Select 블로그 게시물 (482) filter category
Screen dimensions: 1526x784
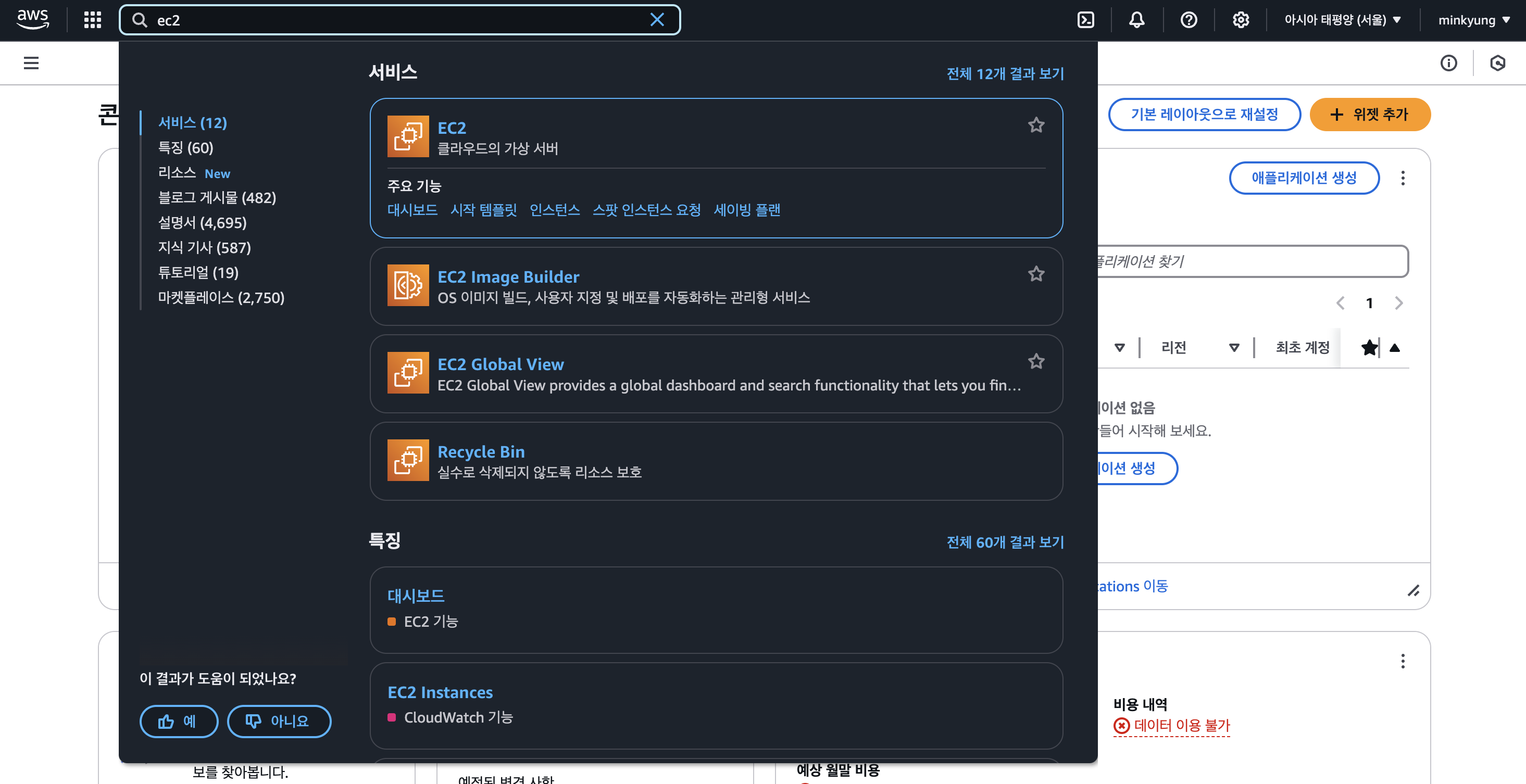[217, 197]
